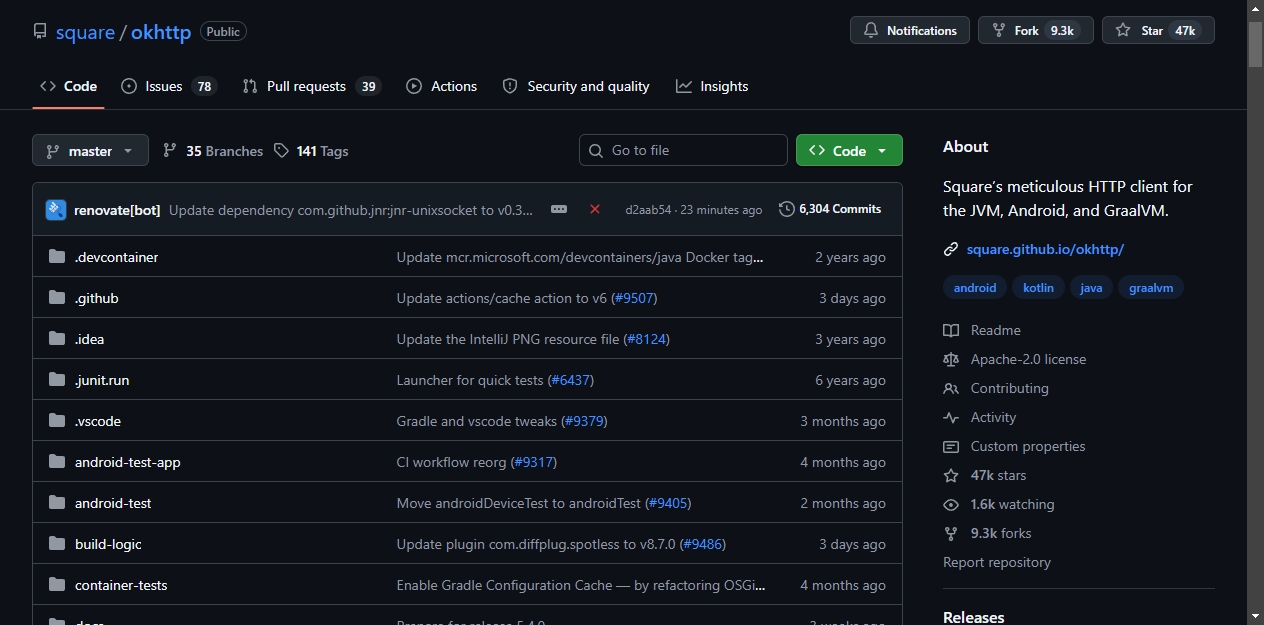
Task: Click the renovate[bot] avatar icon
Action: [56, 210]
